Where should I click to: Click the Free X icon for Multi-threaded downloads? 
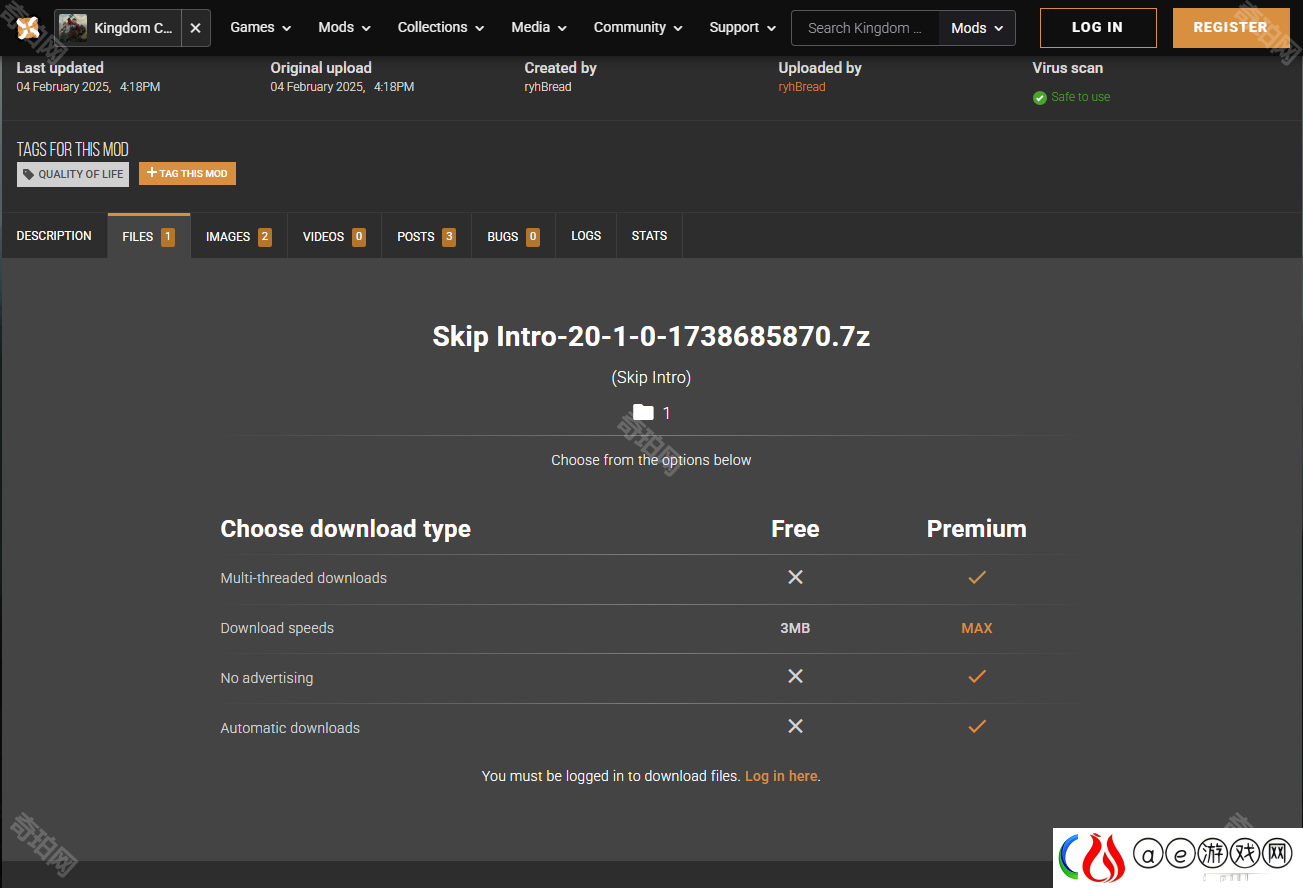(x=795, y=577)
